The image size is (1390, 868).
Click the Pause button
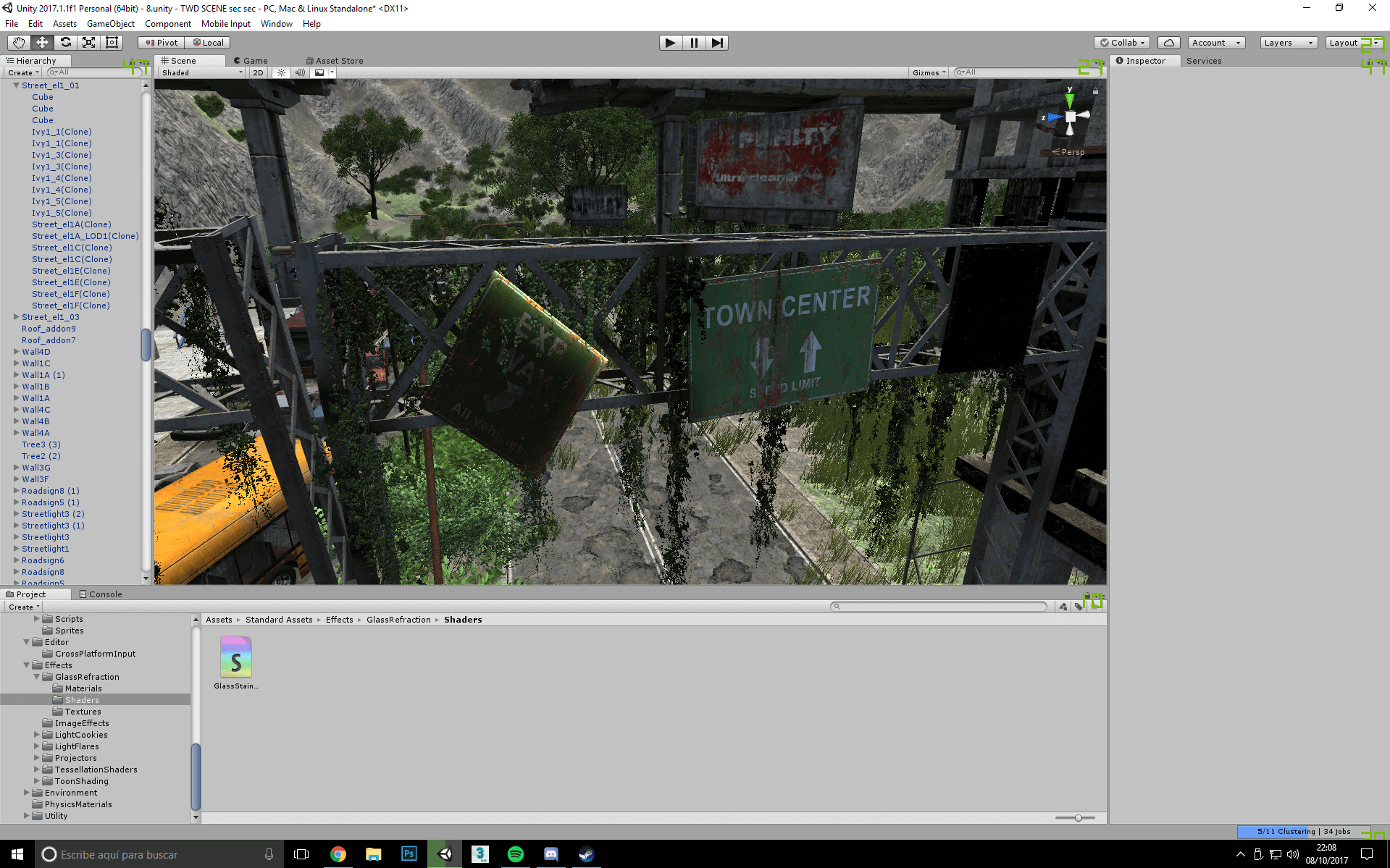[694, 43]
